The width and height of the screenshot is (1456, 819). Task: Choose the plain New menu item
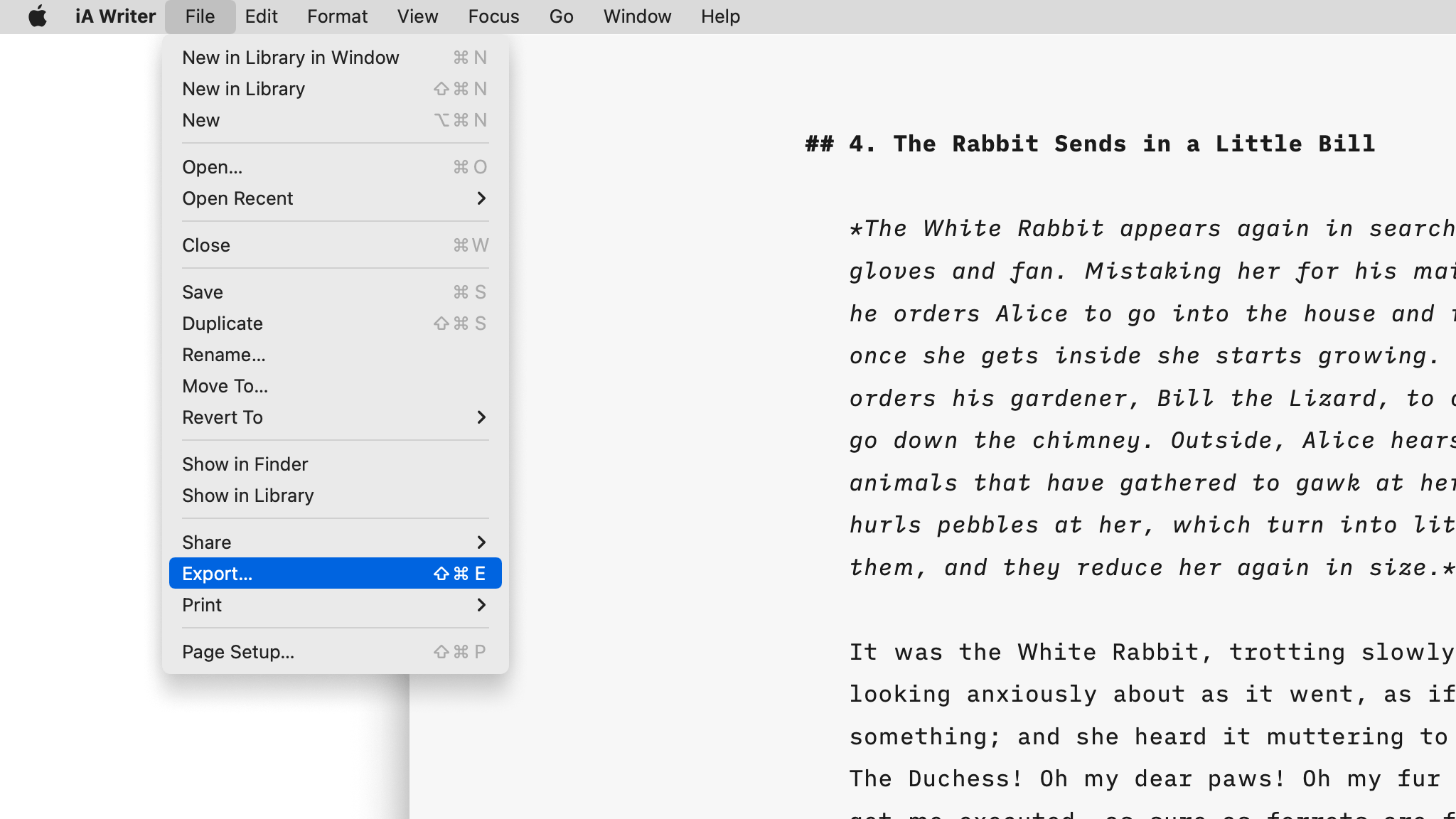[x=200, y=120]
